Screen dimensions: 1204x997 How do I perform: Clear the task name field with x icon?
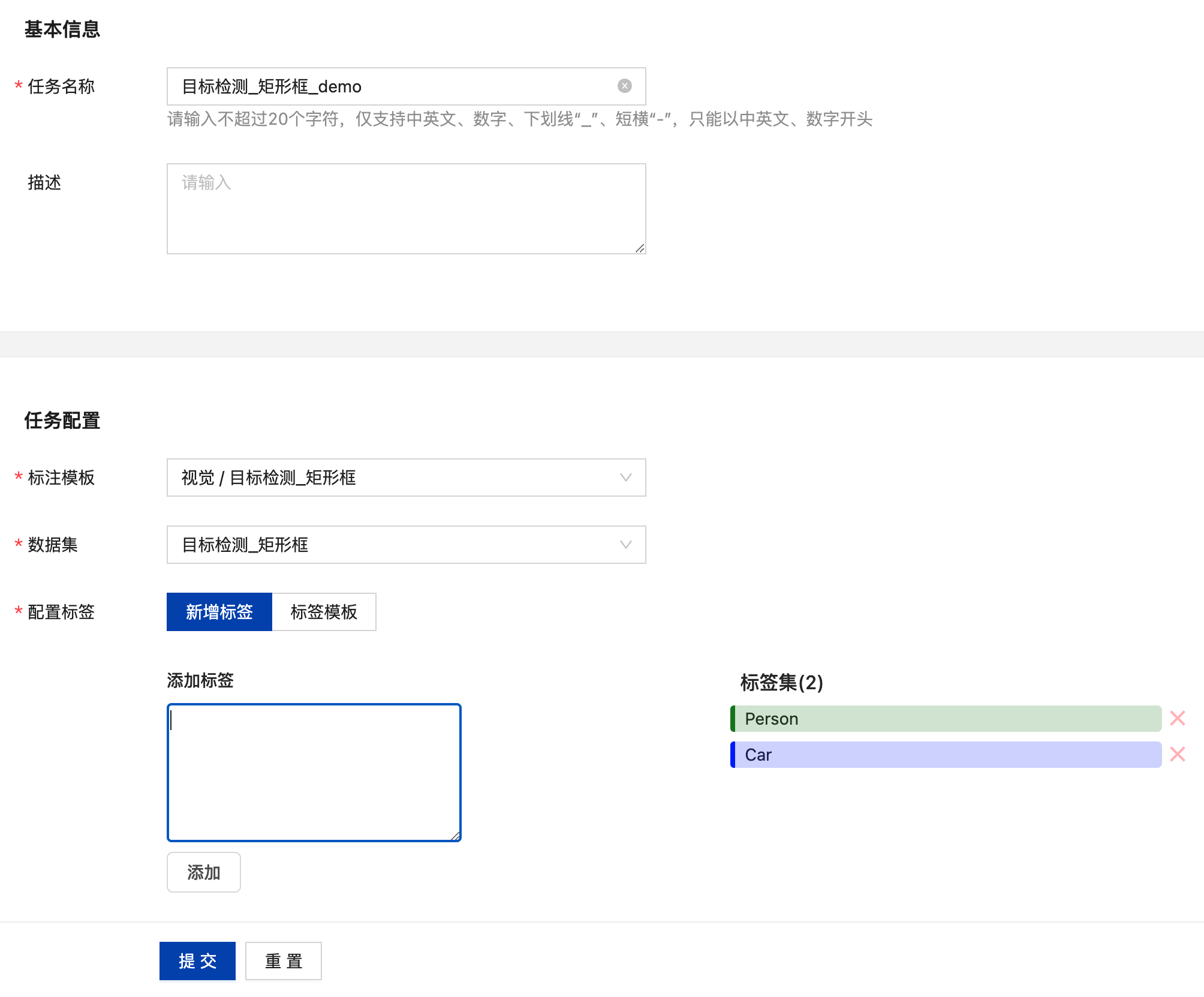point(624,86)
